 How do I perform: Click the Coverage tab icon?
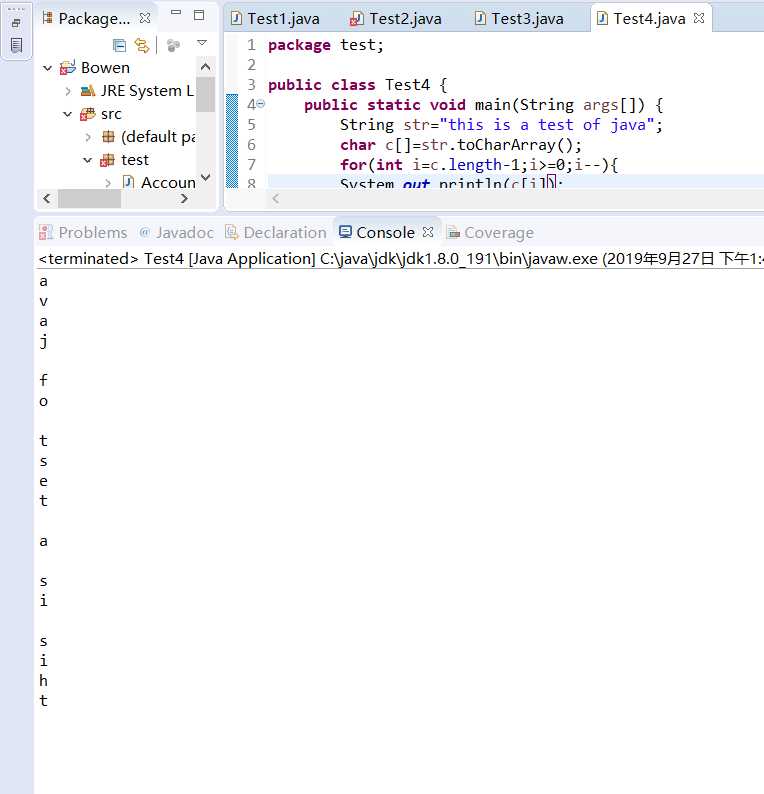click(453, 232)
